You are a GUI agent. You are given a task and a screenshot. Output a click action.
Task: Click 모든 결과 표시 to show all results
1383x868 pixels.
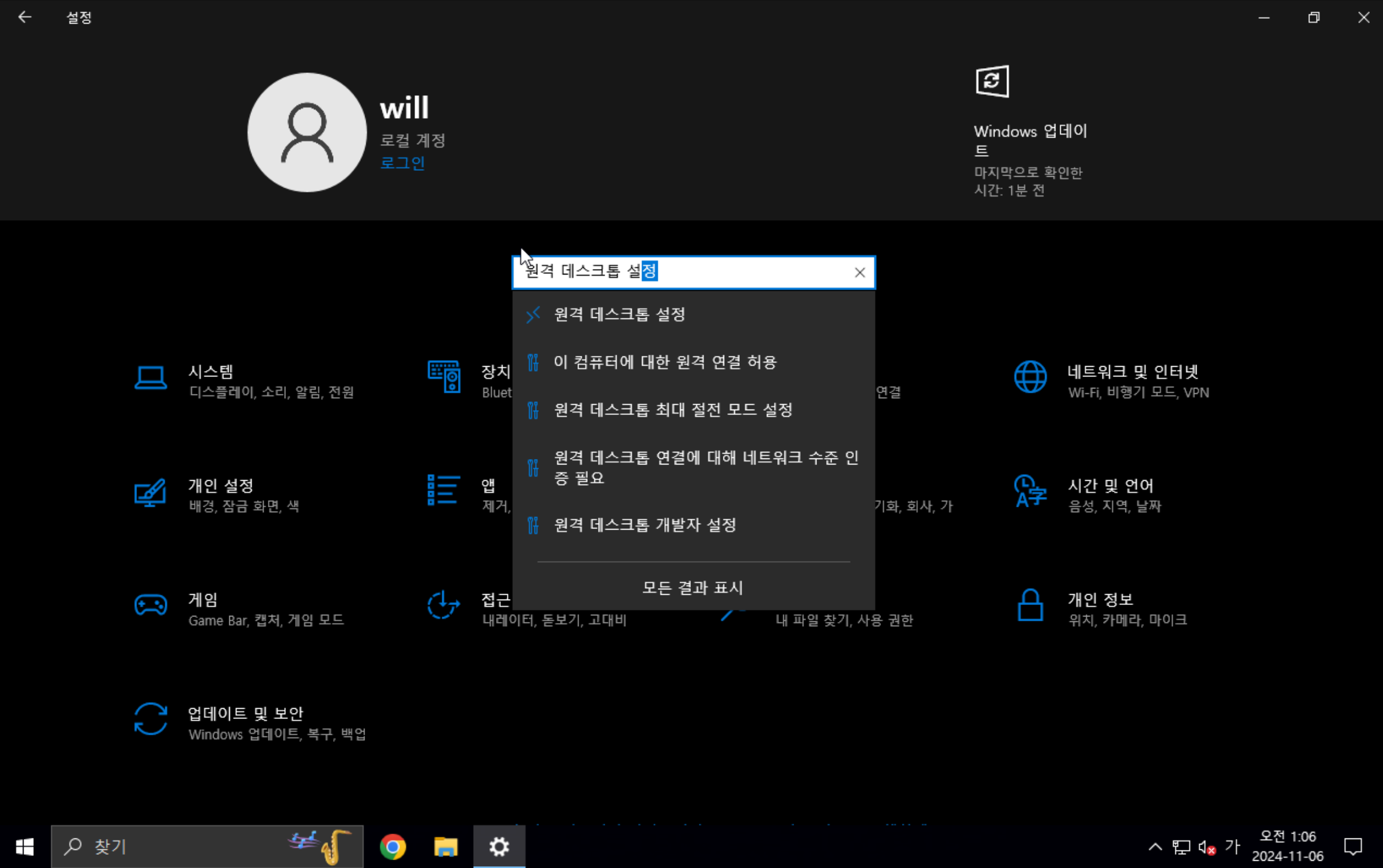click(693, 588)
